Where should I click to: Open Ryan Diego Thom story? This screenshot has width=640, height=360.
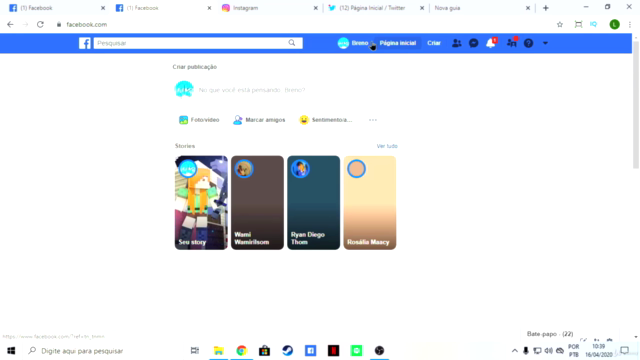(x=313, y=202)
